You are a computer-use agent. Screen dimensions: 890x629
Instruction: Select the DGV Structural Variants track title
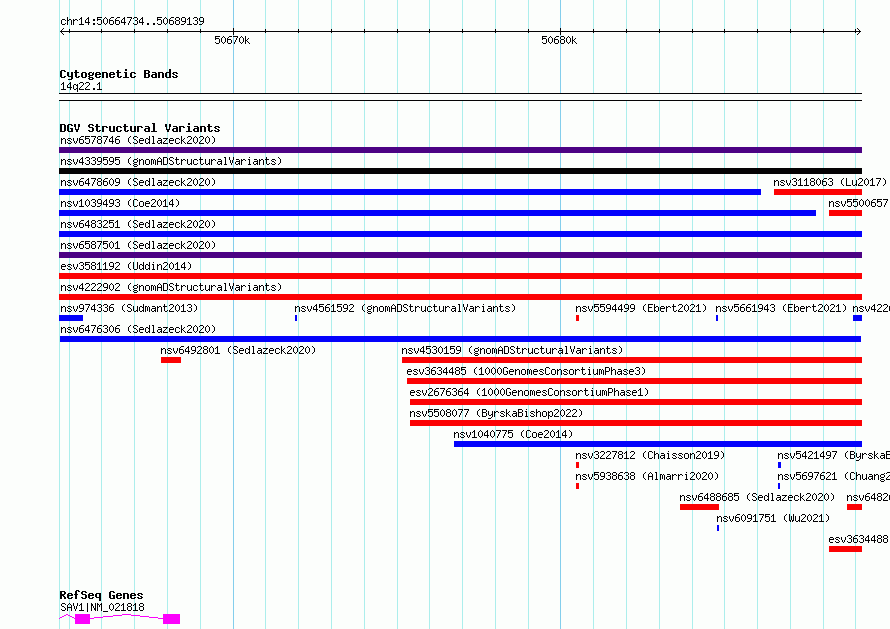click(140, 128)
